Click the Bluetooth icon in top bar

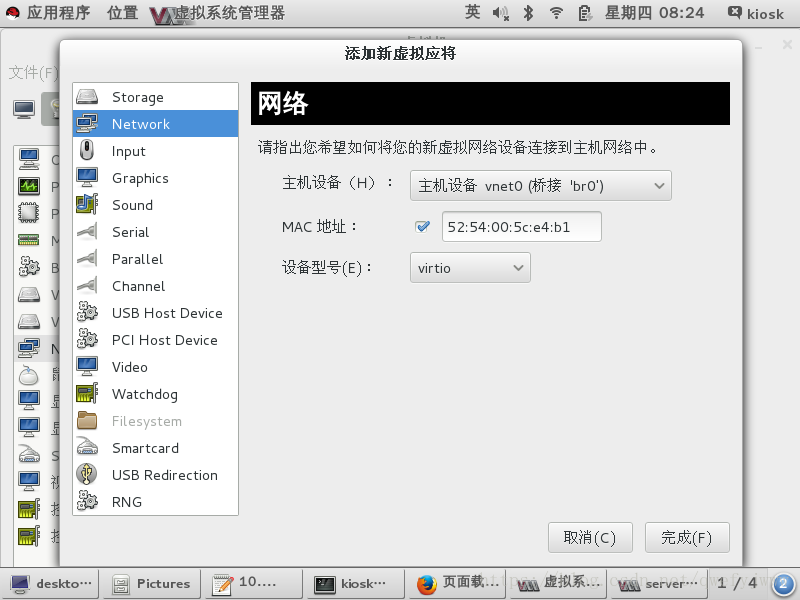click(529, 13)
